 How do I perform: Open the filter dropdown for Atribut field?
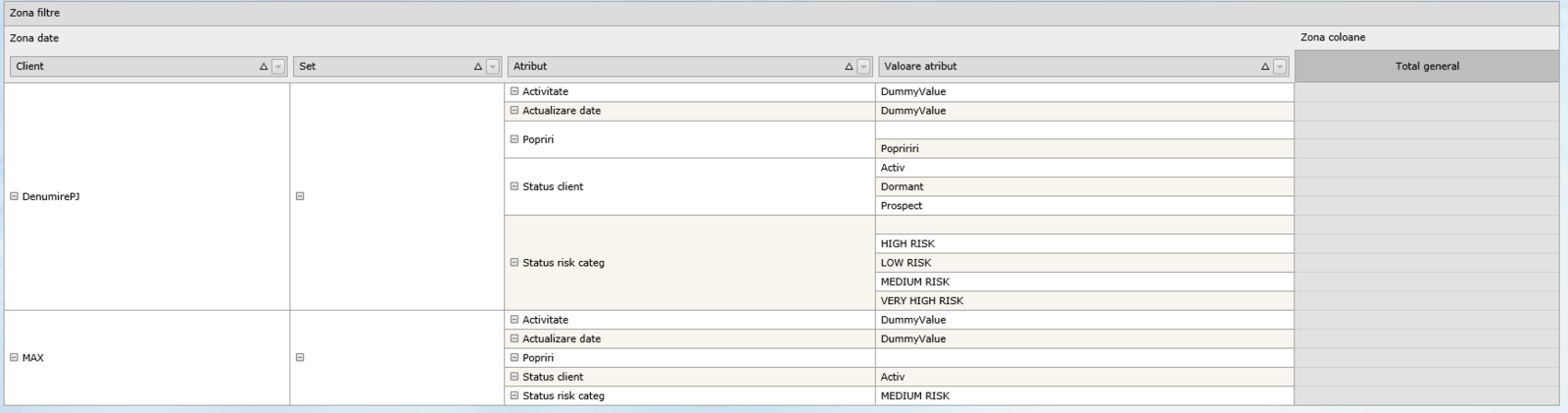pyautogui.click(x=863, y=67)
